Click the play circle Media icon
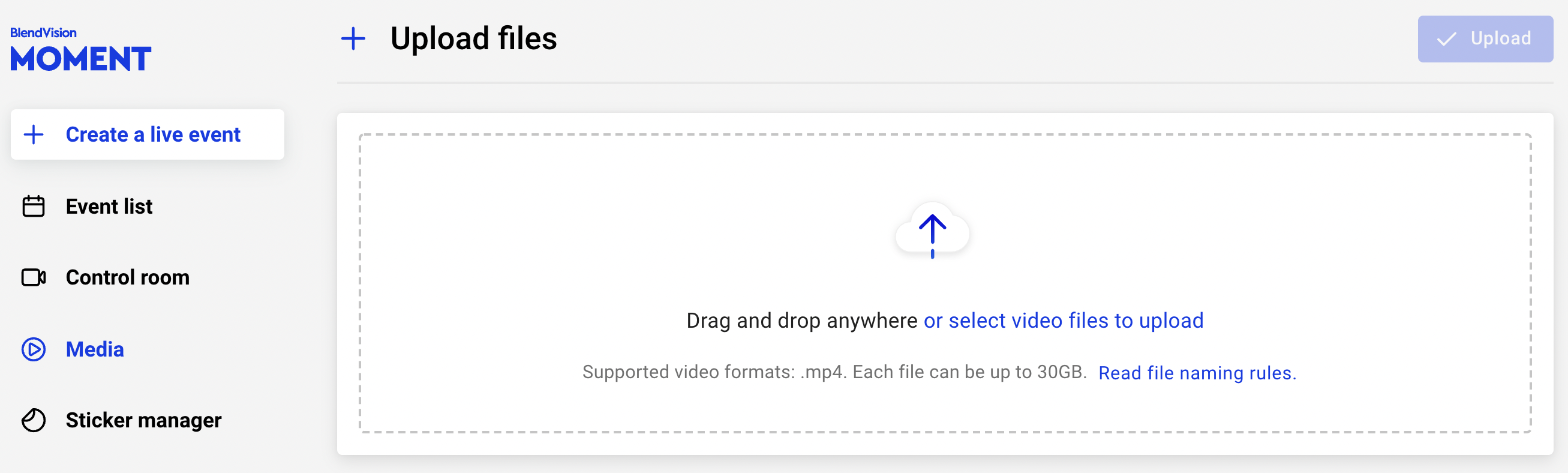The width and height of the screenshot is (1568, 473). click(x=34, y=349)
